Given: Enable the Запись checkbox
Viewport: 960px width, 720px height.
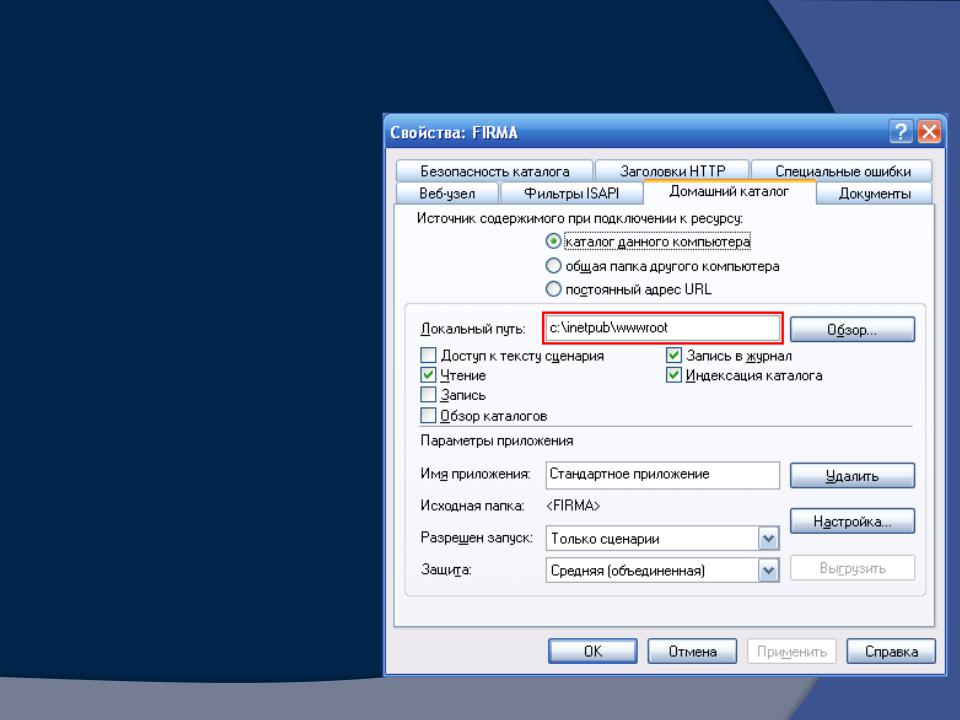Looking at the screenshot, I should coord(429,395).
